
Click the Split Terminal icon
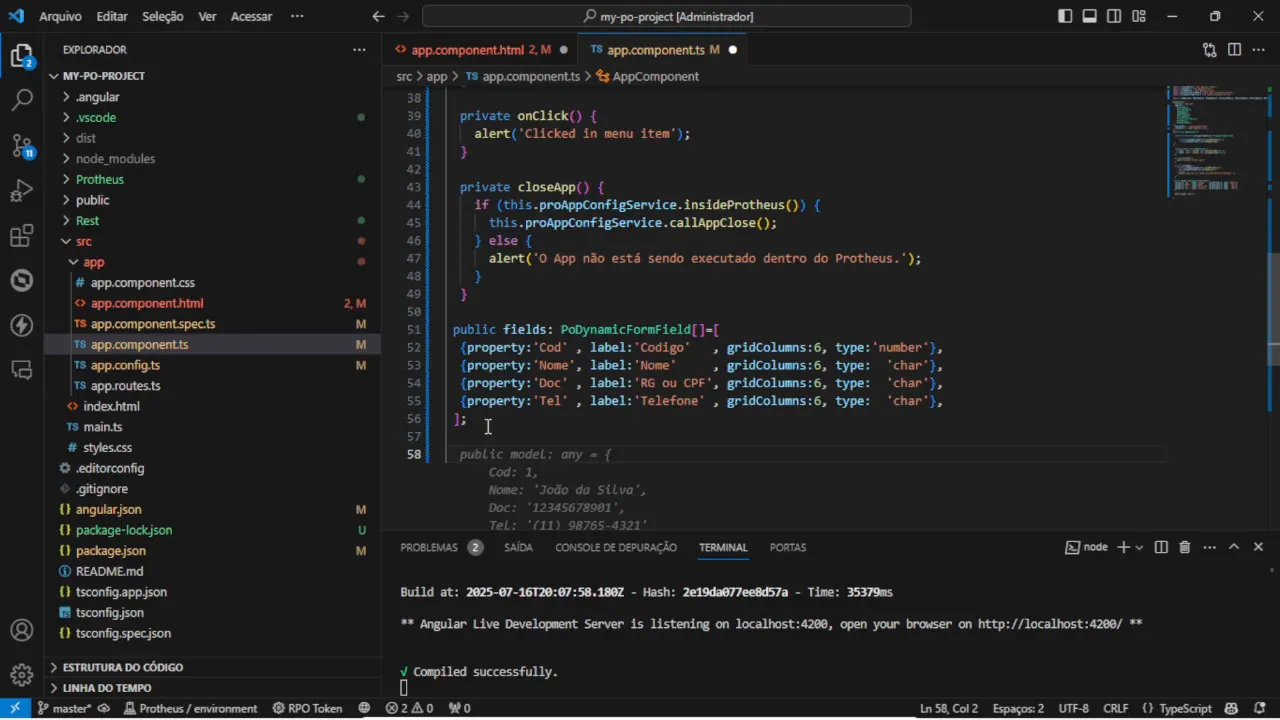point(1161,547)
